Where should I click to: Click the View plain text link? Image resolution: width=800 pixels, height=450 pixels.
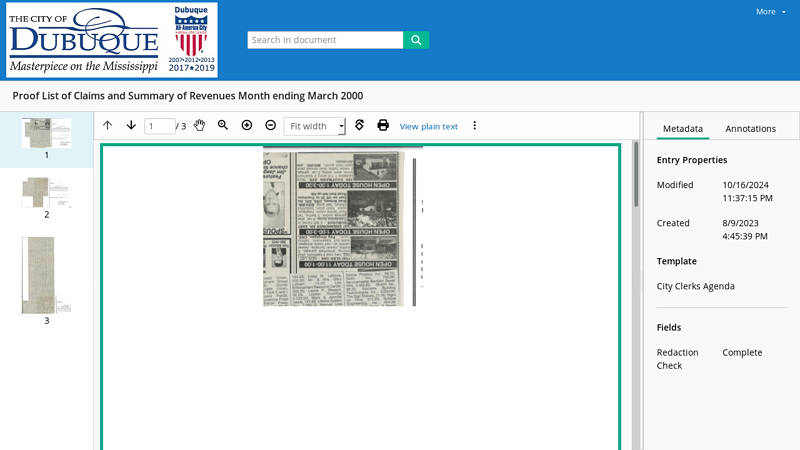[x=429, y=127]
